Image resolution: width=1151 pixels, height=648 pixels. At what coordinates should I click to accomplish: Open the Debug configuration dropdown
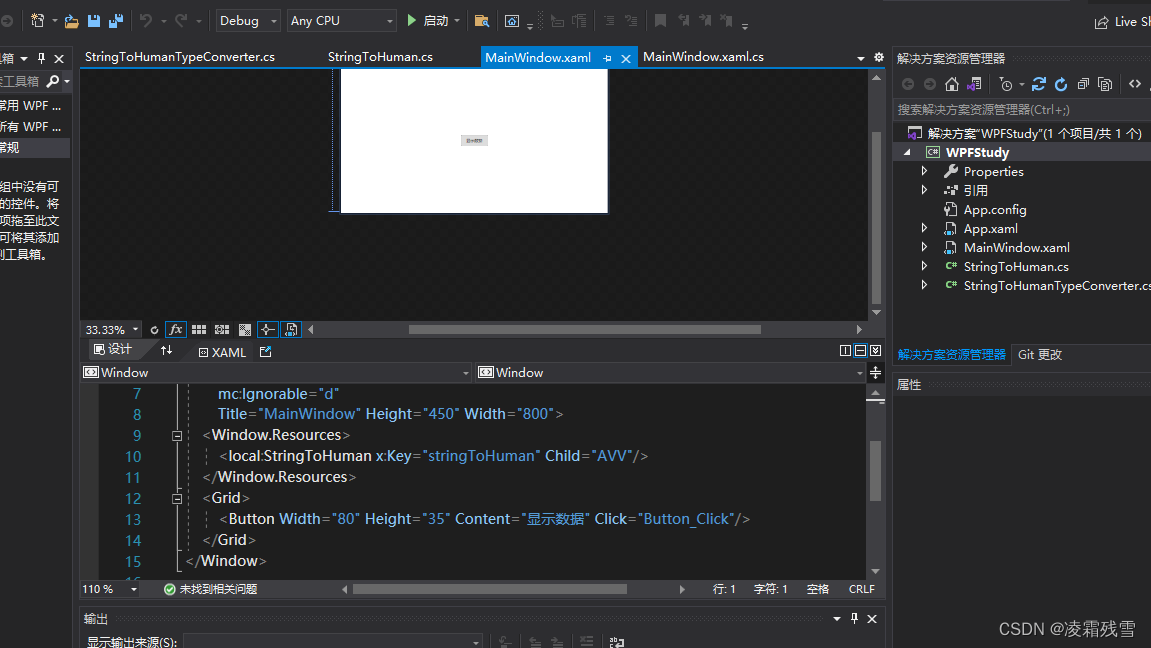coord(247,20)
